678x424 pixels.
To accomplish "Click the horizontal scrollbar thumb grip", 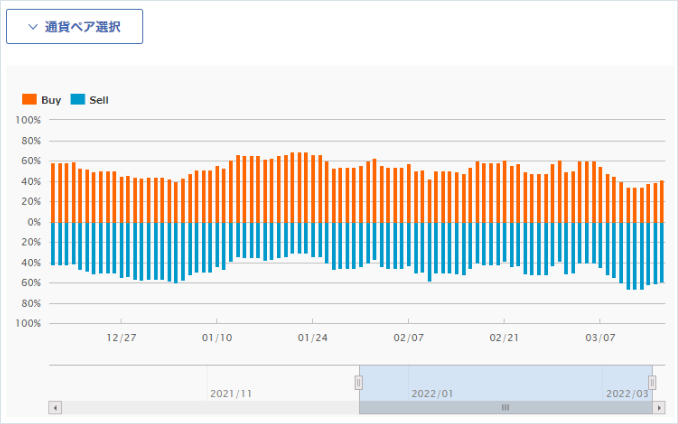I will (505, 408).
